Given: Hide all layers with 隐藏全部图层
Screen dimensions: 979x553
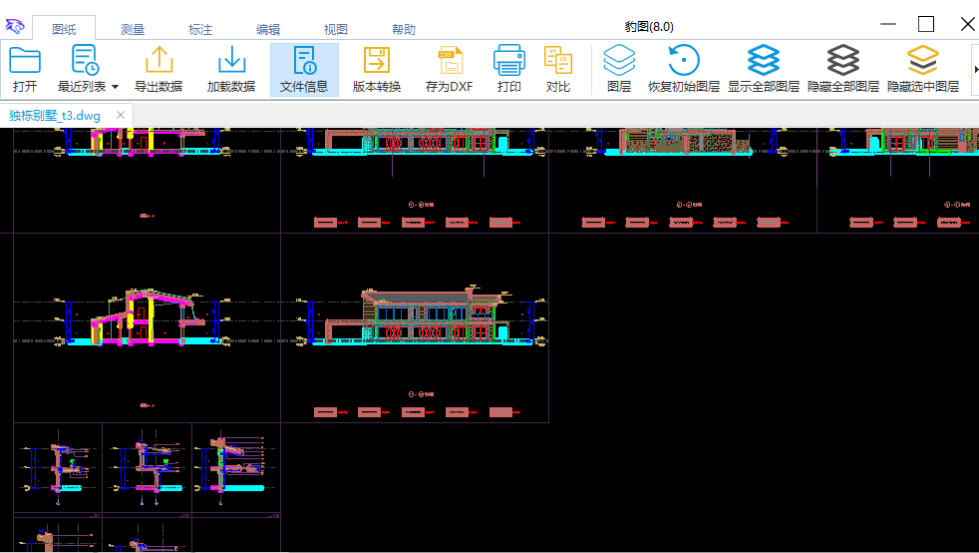Looking at the screenshot, I should (843, 62).
